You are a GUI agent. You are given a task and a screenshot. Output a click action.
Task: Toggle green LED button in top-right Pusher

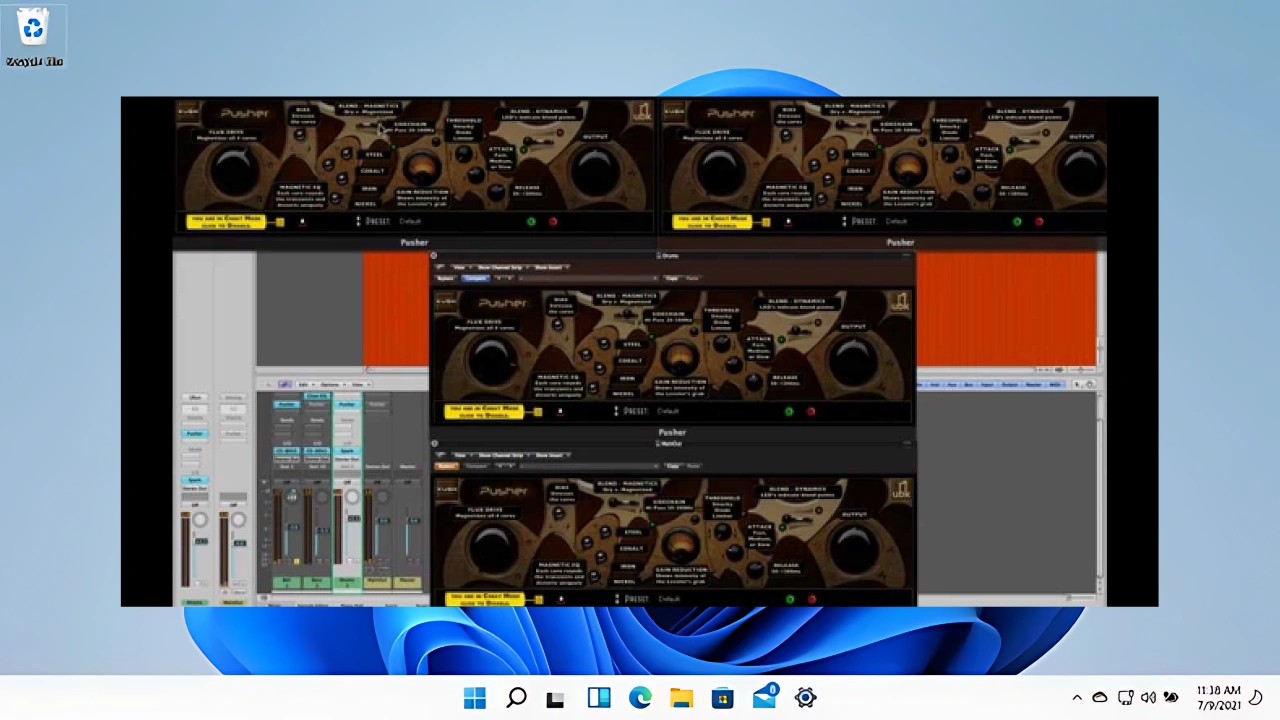click(1017, 221)
